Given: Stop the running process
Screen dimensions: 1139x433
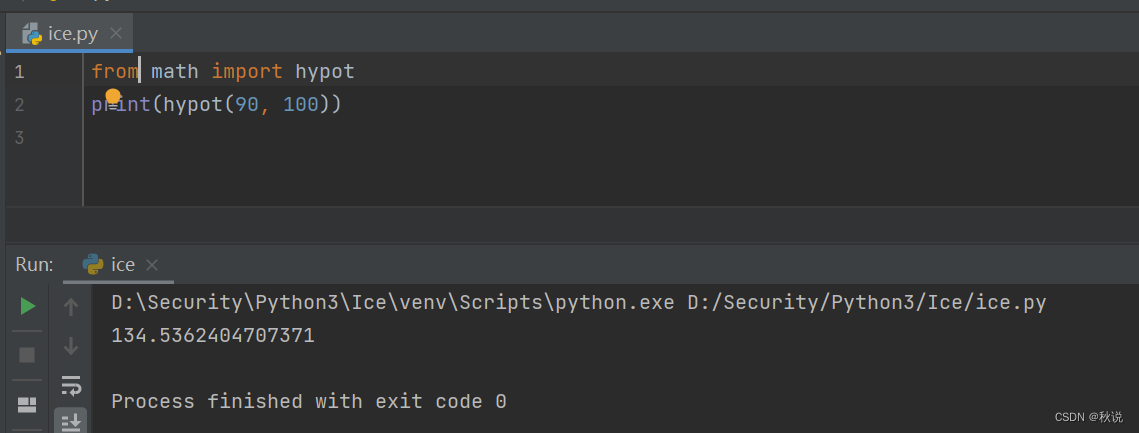Looking at the screenshot, I should pyautogui.click(x=27, y=355).
